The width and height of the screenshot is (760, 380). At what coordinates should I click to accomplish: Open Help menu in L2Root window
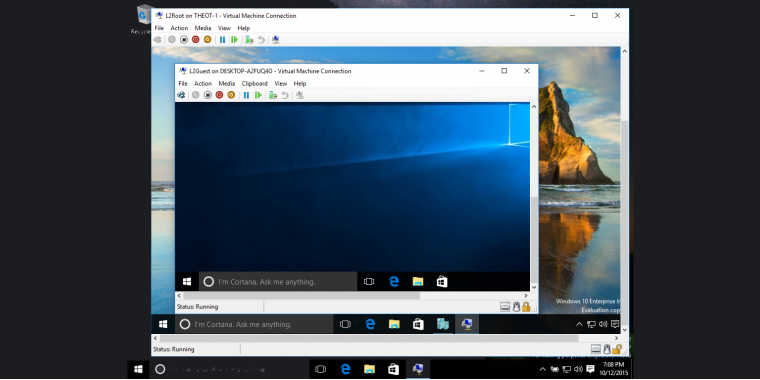point(244,28)
